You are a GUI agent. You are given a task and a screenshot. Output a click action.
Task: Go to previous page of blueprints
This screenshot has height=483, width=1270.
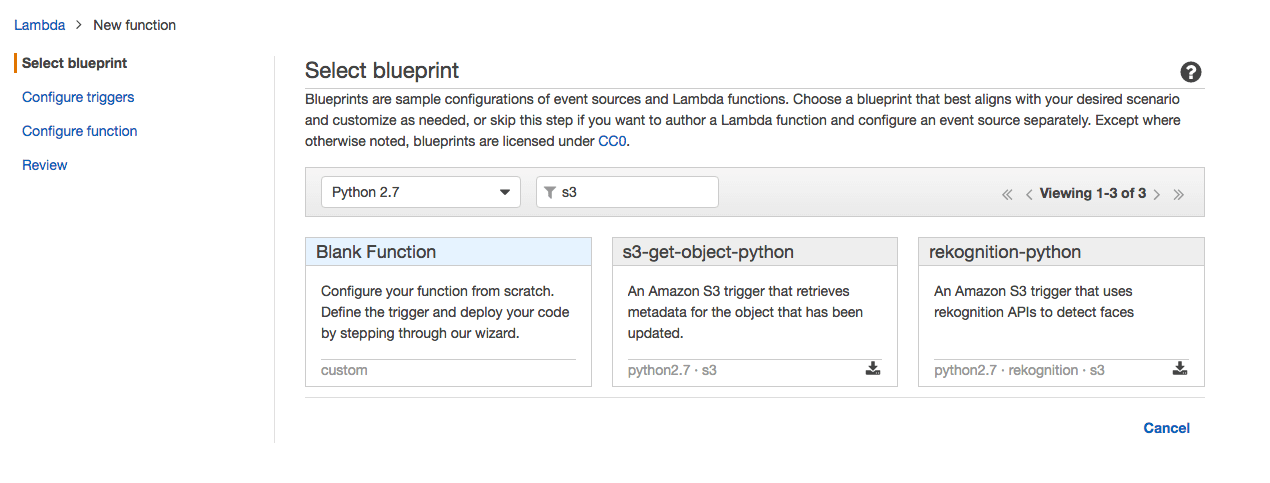point(1029,194)
